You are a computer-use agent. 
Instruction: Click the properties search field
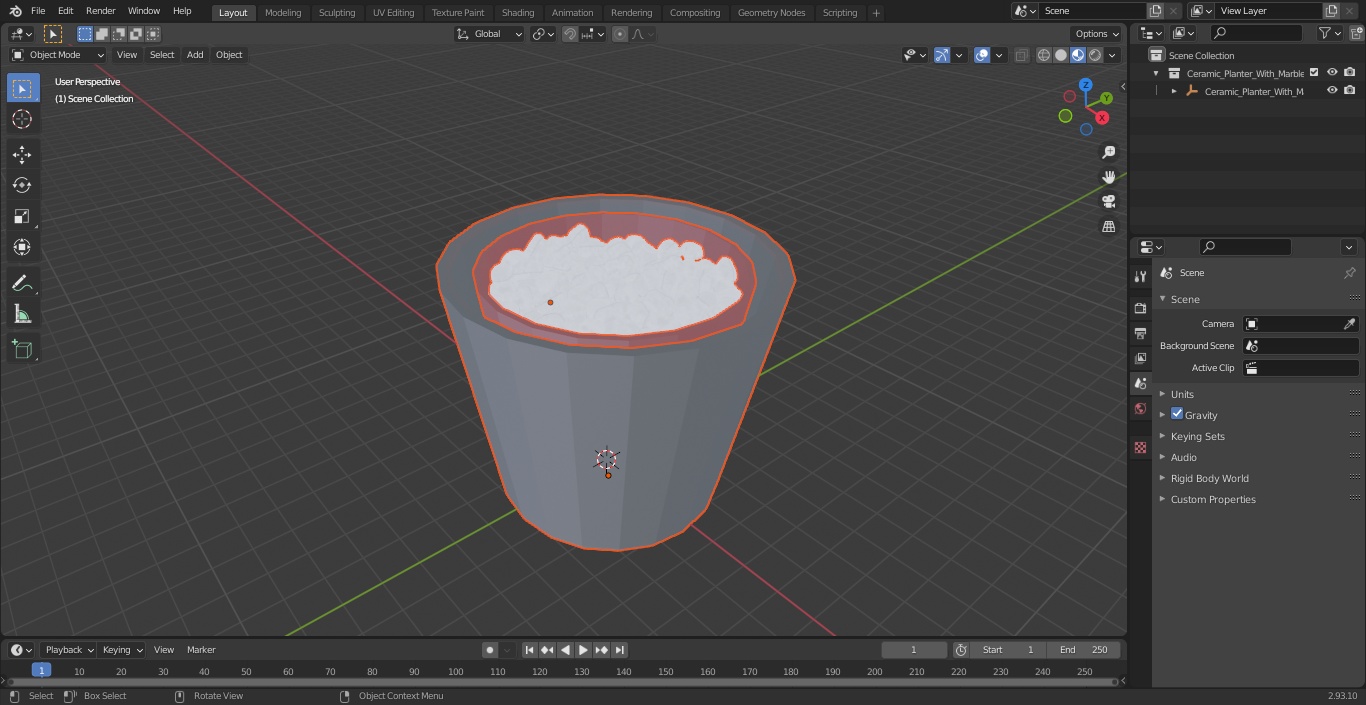[1245, 247]
